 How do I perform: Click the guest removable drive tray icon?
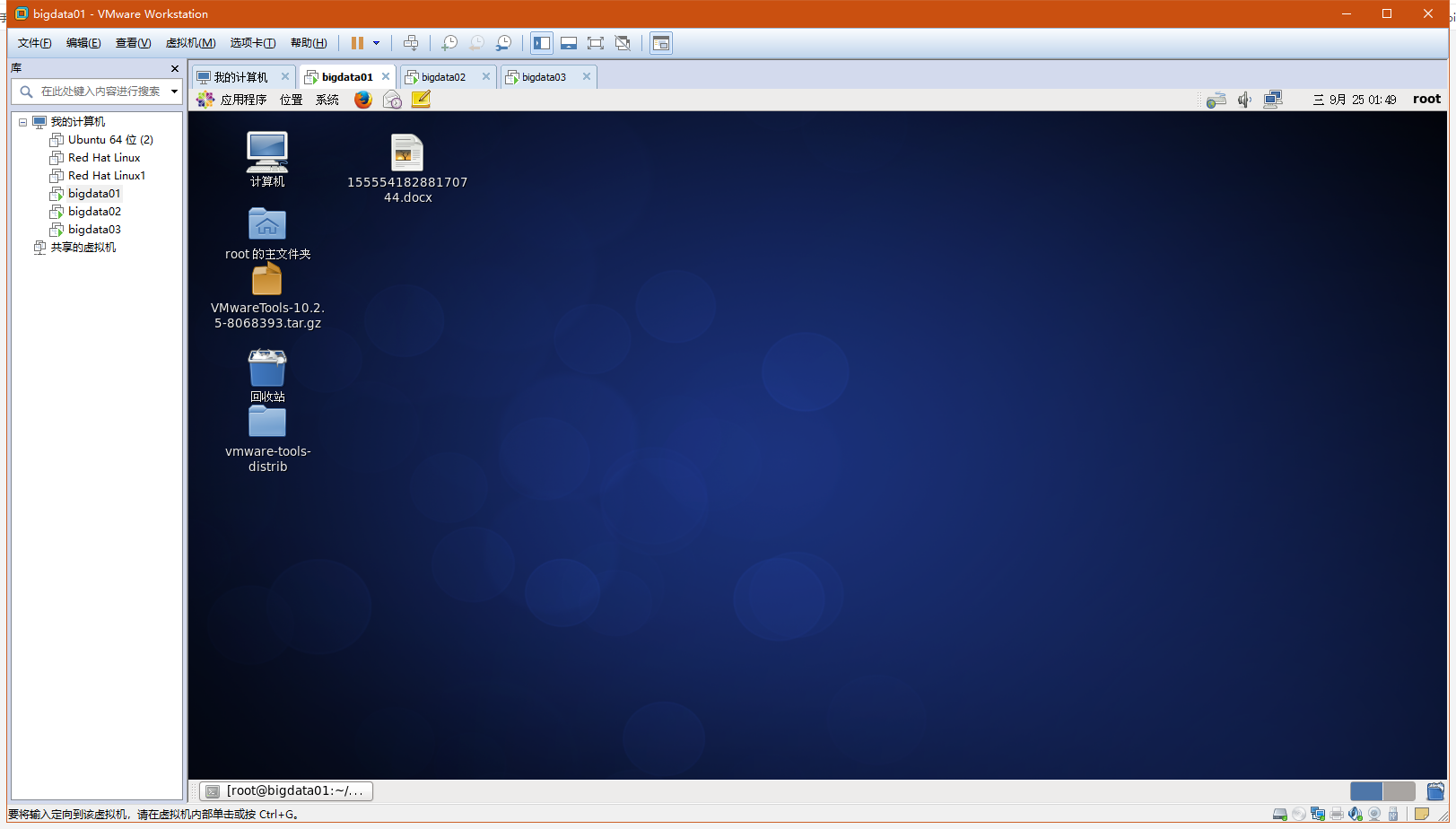click(1216, 100)
